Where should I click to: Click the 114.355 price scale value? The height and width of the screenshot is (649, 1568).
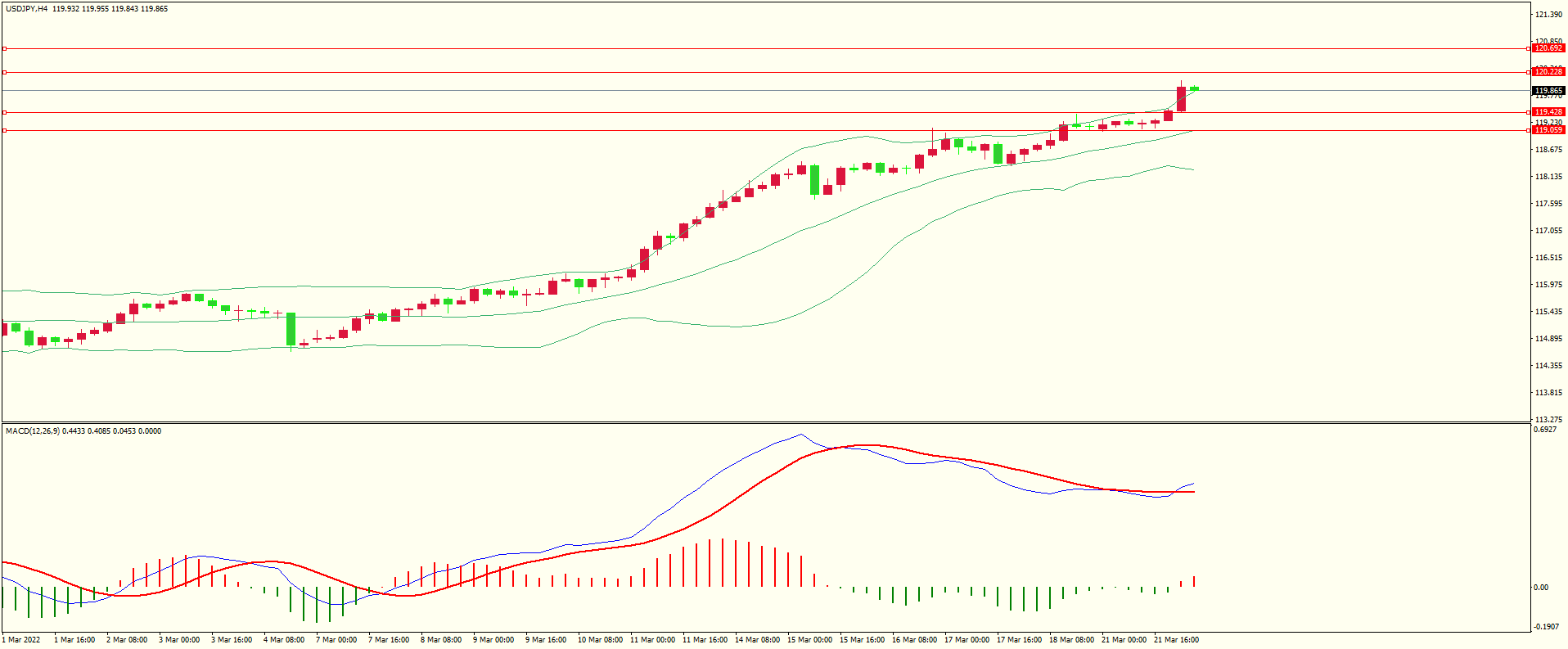click(x=1548, y=366)
